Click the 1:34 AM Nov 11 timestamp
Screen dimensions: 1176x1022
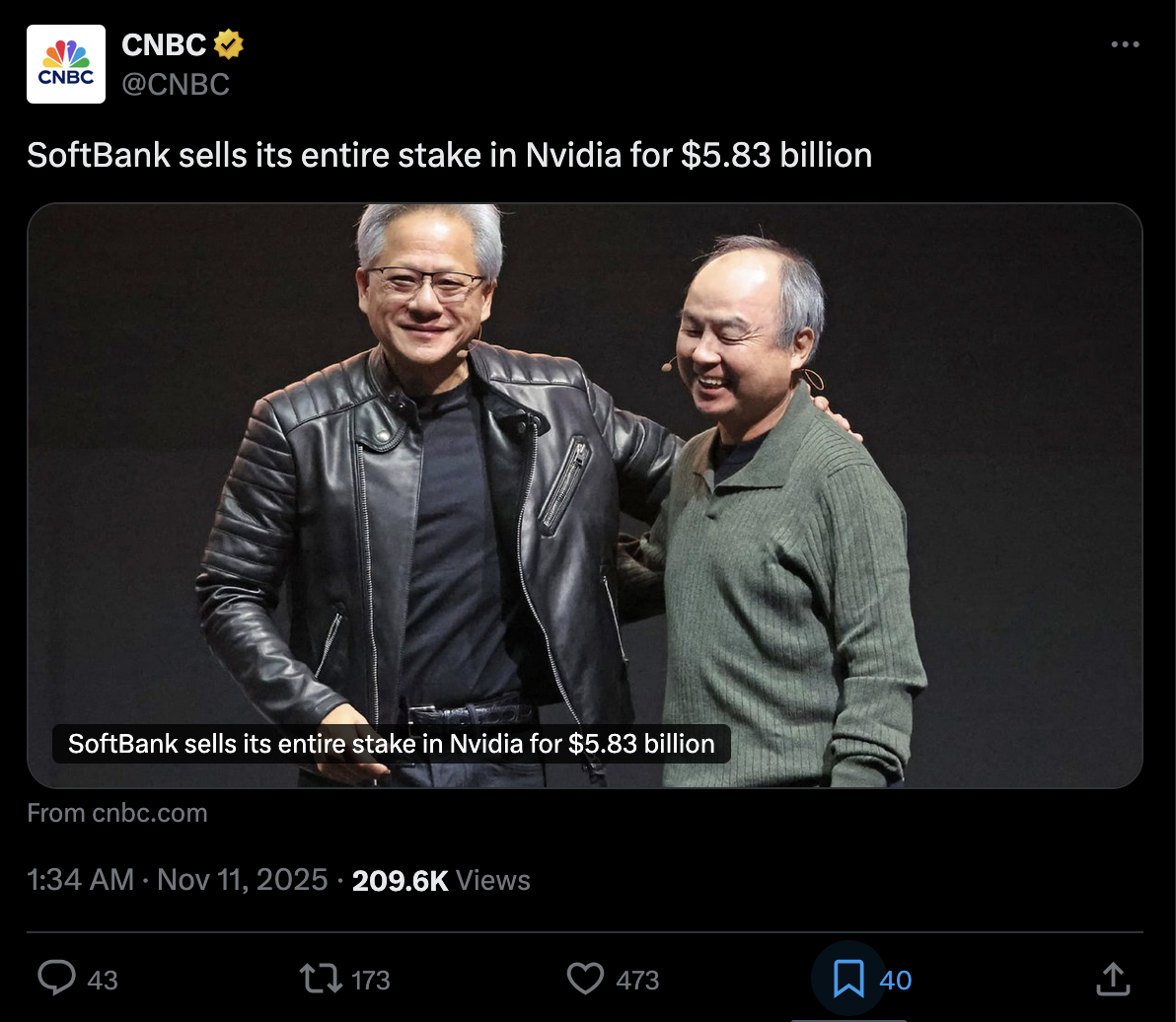click(x=177, y=880)
